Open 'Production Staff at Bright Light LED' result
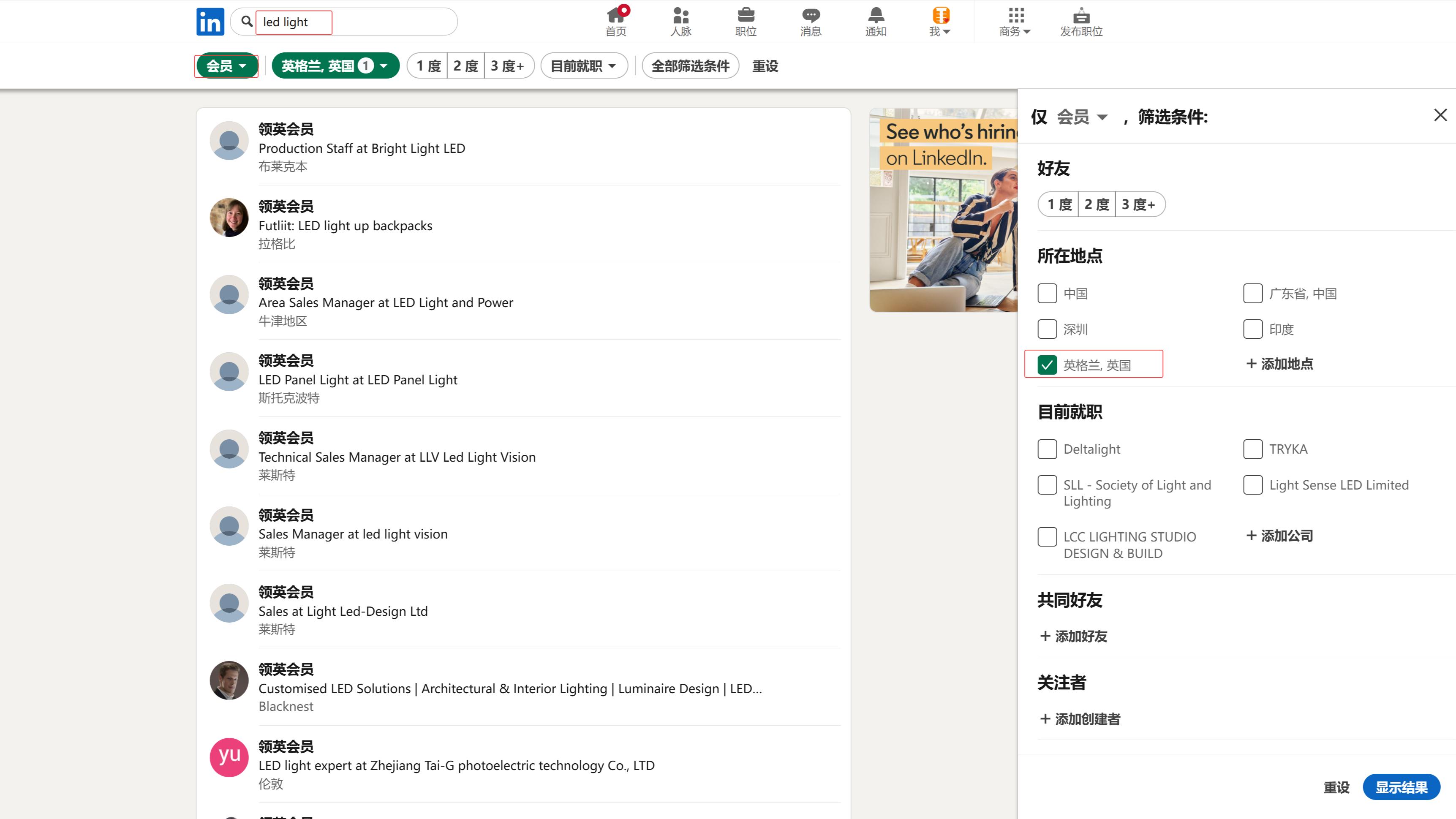The width and height of the screenshot is (1456, 819). click(362, 149)
